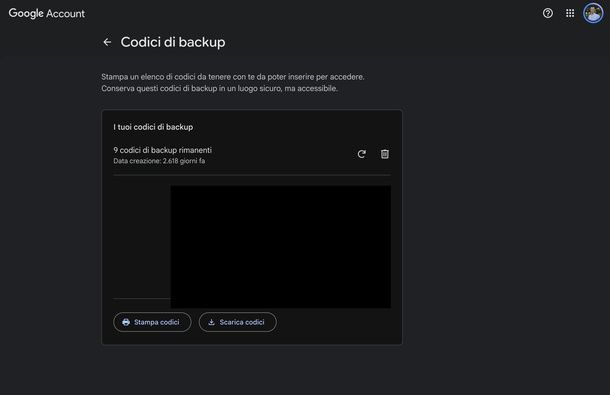Click the Google Account logo
610x395 pixels.
[47, 14]
